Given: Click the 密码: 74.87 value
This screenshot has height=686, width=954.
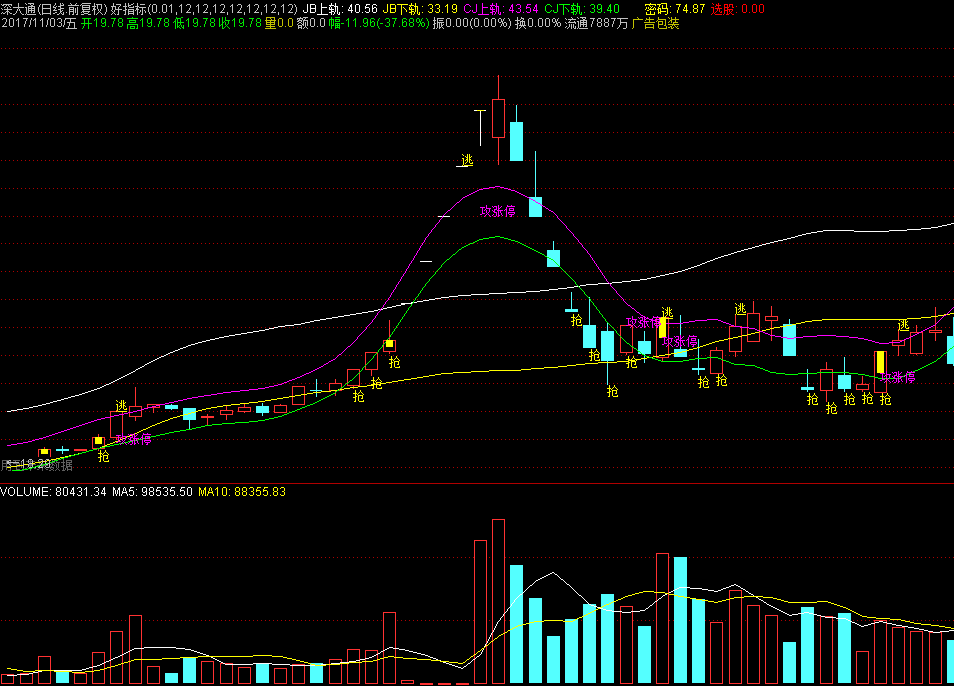Looking at the screenshot, I should pos(675,9).
